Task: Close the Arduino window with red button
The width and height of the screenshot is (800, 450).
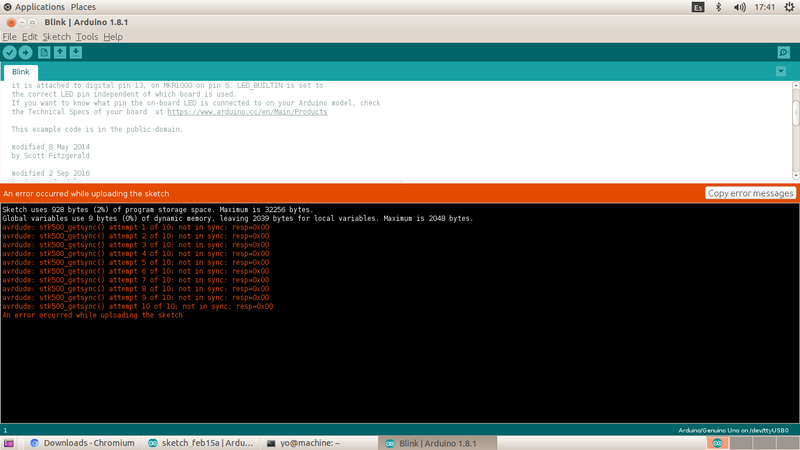Action: click(x=11, y=22)
